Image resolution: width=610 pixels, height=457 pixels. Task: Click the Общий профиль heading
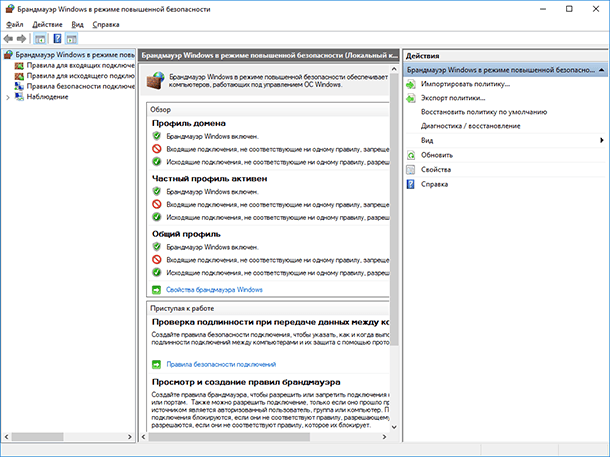coord(186,234)
